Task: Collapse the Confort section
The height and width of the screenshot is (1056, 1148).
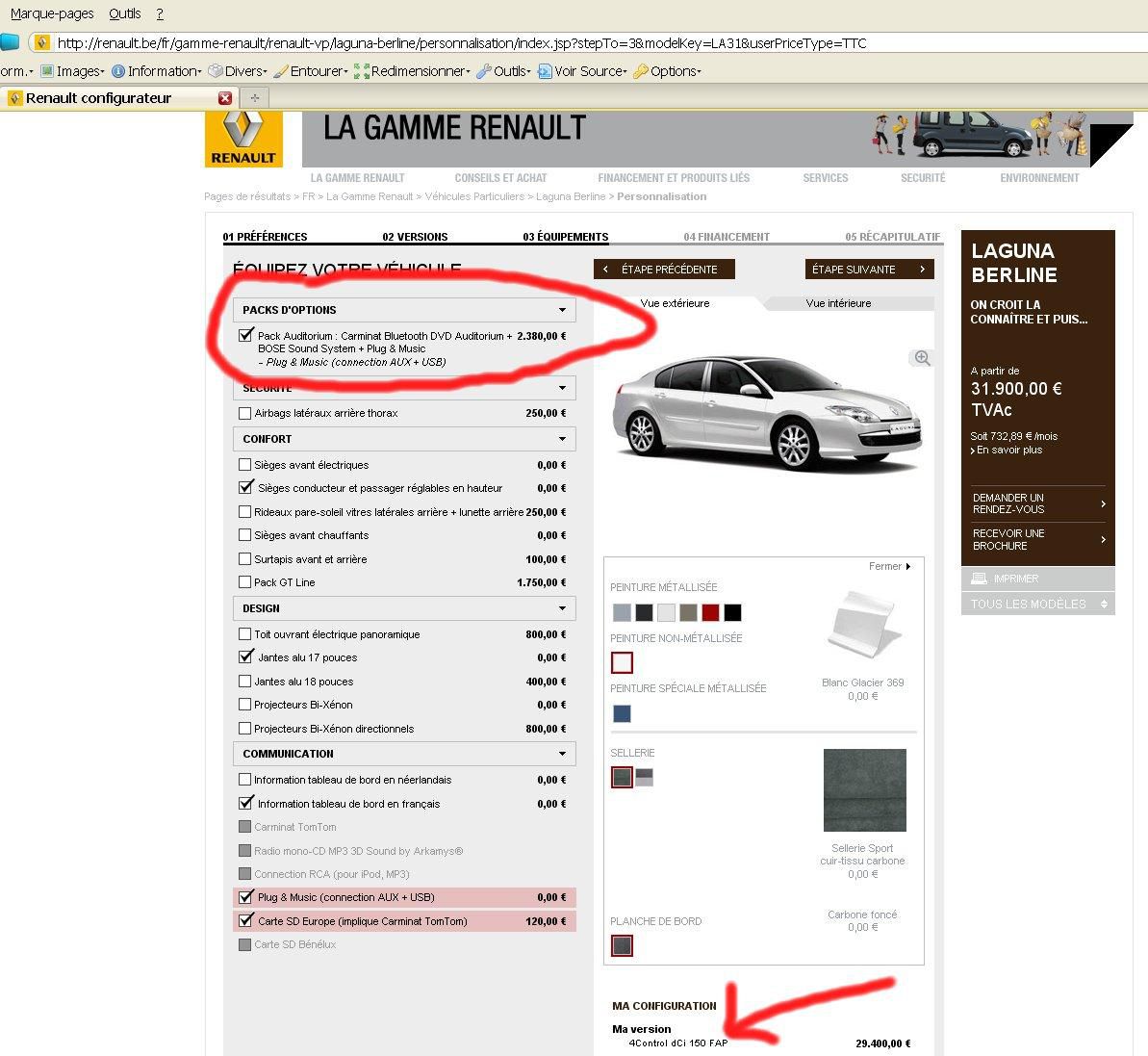Action: [x=404, y=439]
